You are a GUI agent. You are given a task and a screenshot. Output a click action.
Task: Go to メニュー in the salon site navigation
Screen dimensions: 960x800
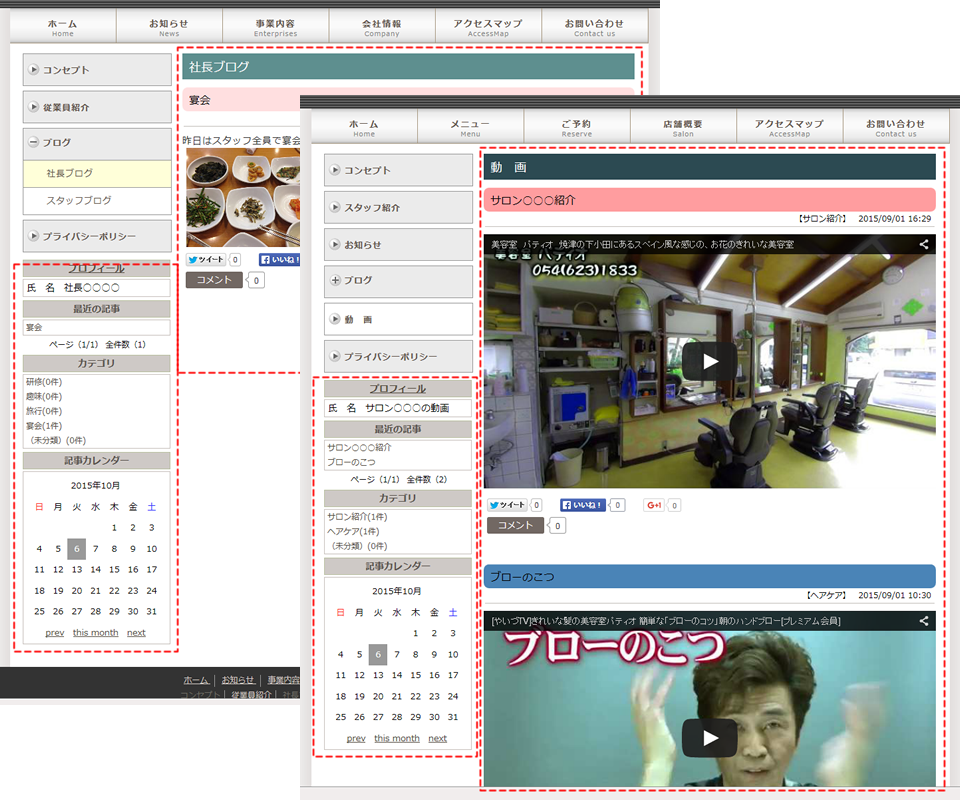(x=470, y=127)
